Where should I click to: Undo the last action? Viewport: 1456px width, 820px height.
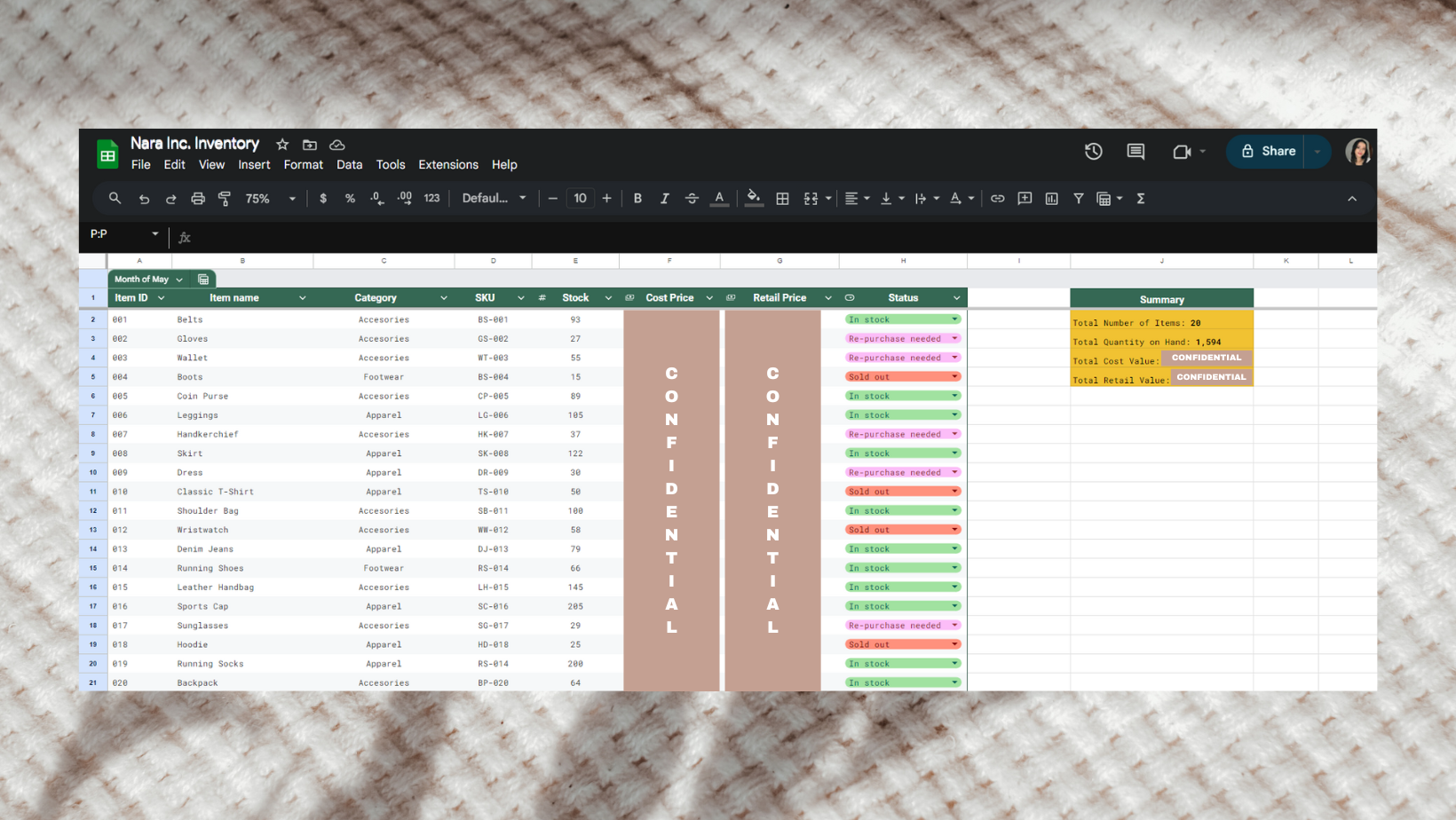(x=144, y=199)
